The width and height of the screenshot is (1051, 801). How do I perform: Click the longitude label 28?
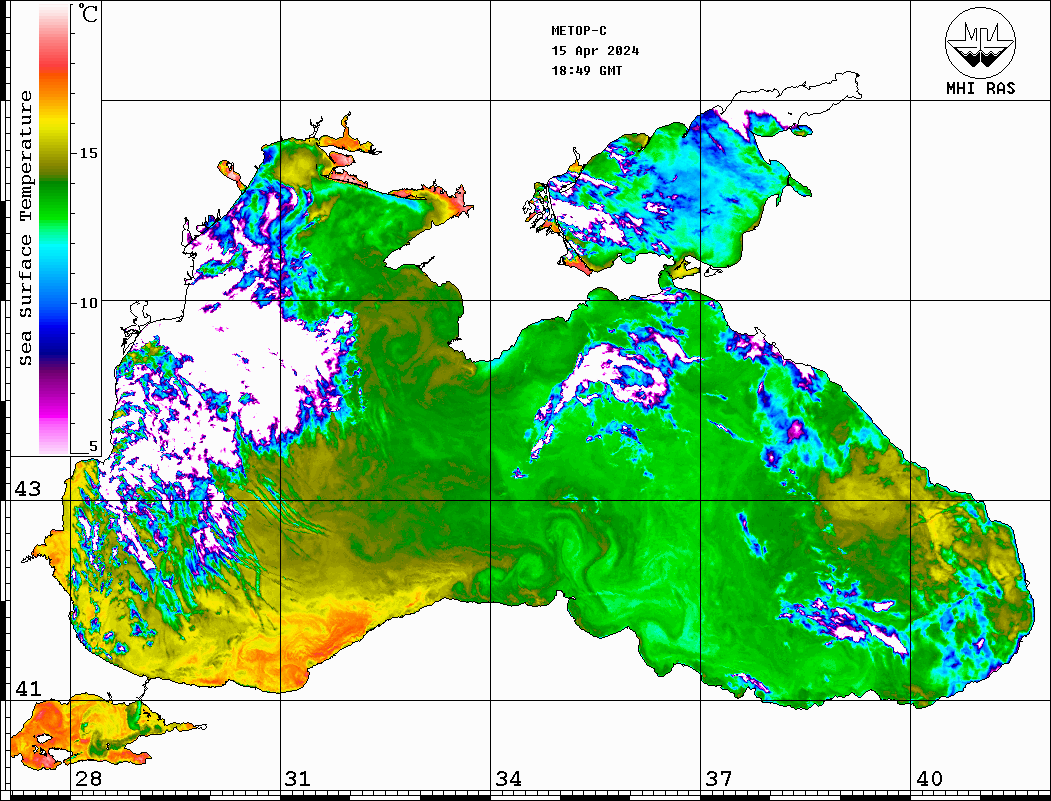tap(88, 778)
